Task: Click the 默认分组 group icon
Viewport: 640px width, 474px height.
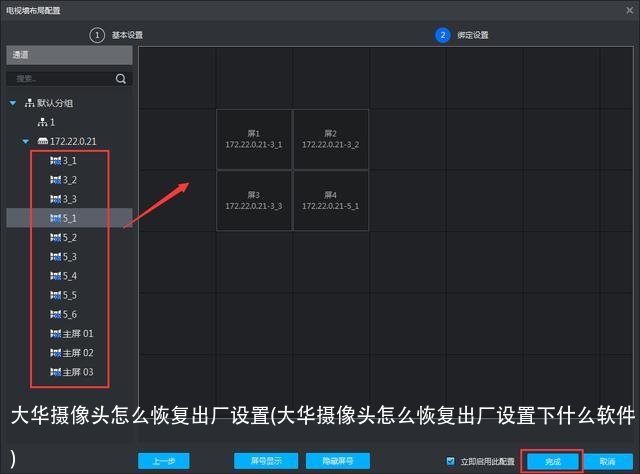Action: coord(29,103)
